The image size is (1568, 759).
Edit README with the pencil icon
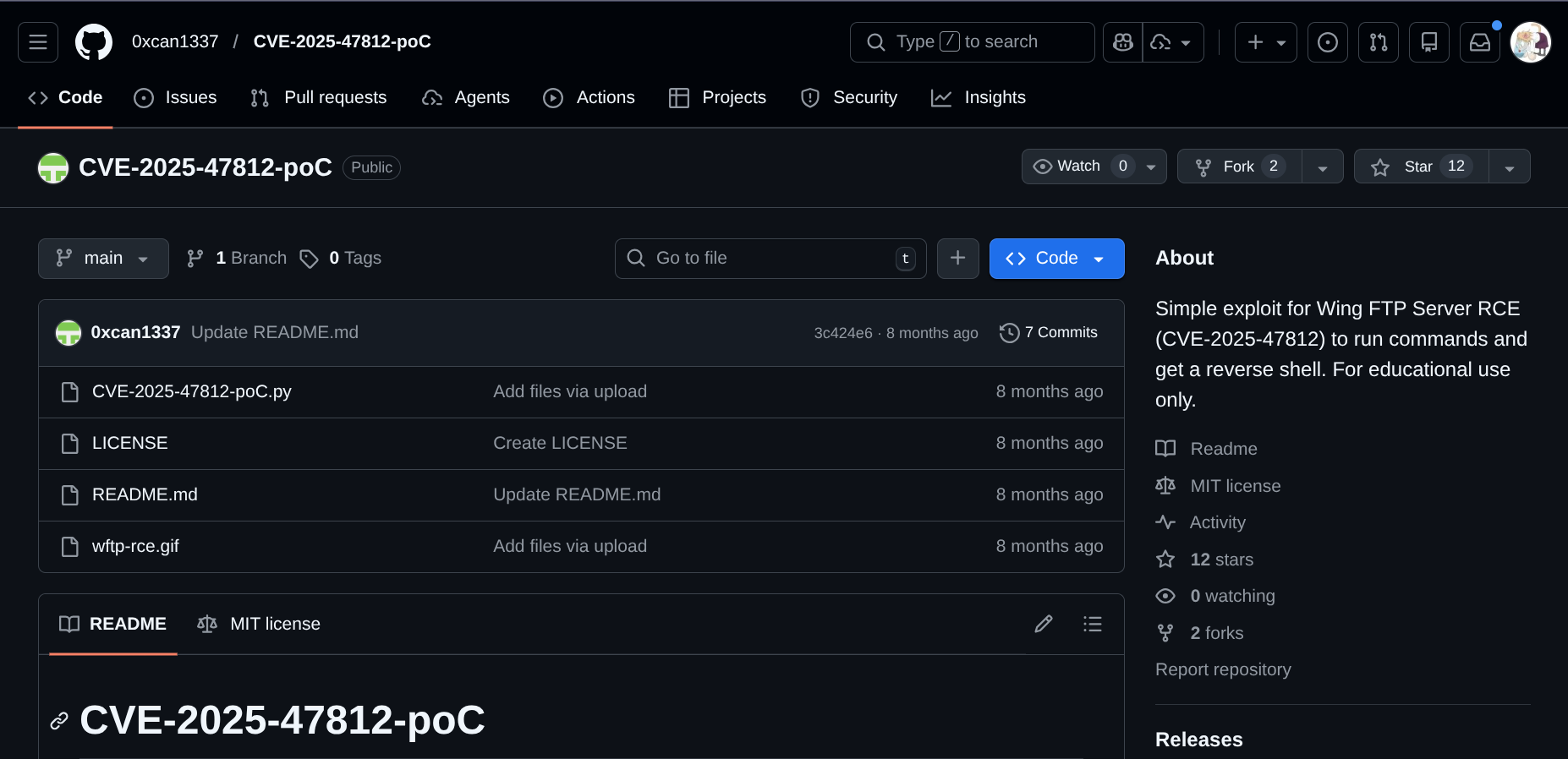click(x=1044, y=624)
